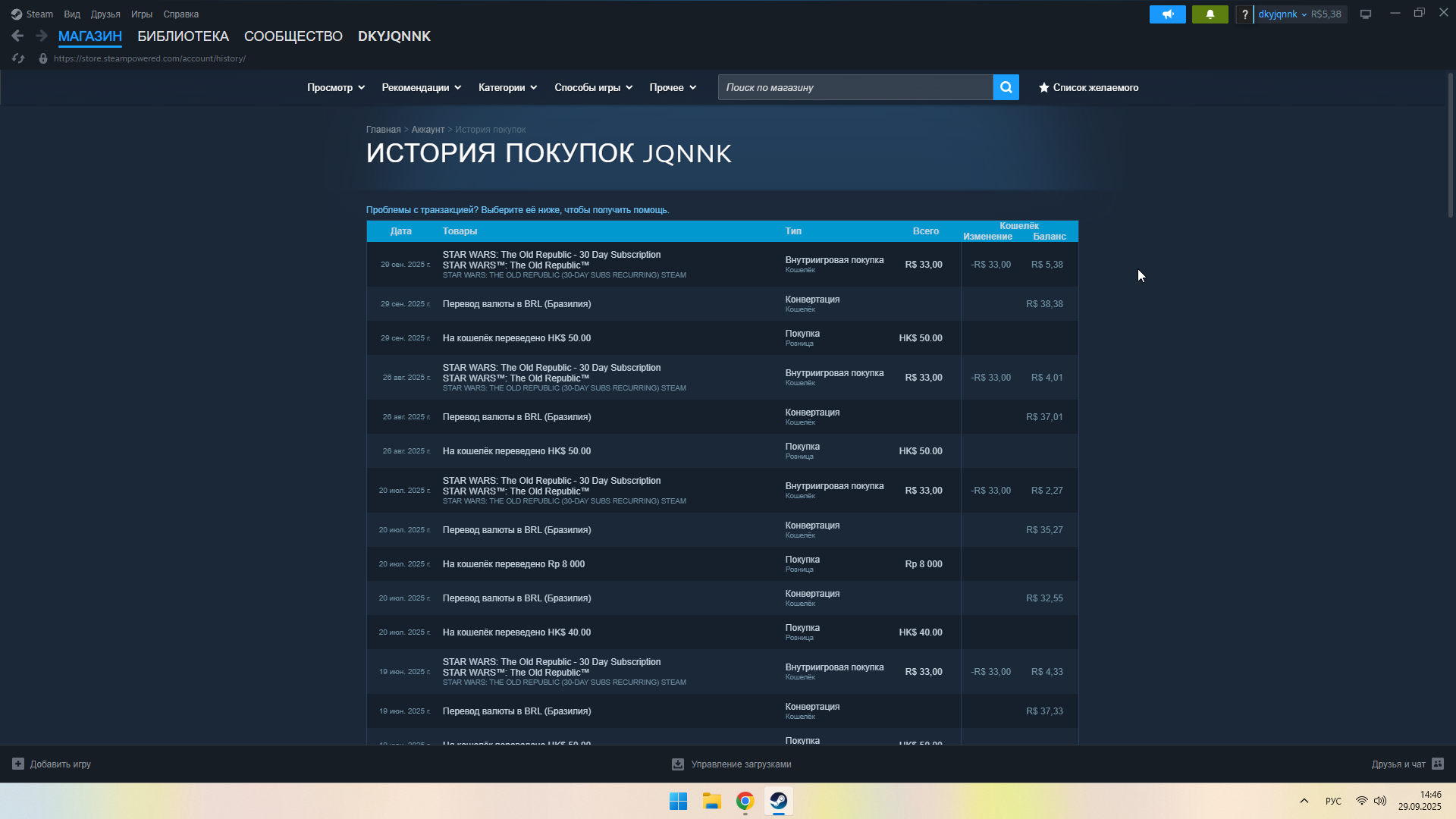This screenshot has width=1456, height=819.
Task: Open Google Chrome from the taskbar
Action: coord(745,802)
